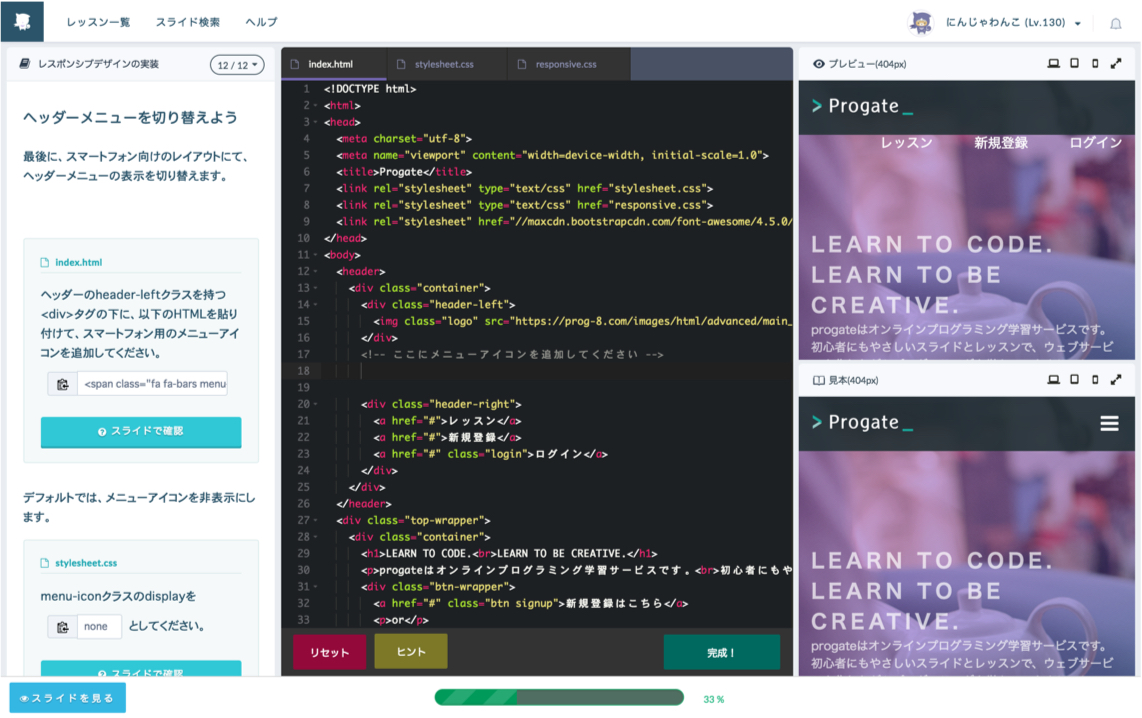1142x718 pixels.
Task: Switch the プレビュー panel to laptop view
Action: click(1053, 64)
